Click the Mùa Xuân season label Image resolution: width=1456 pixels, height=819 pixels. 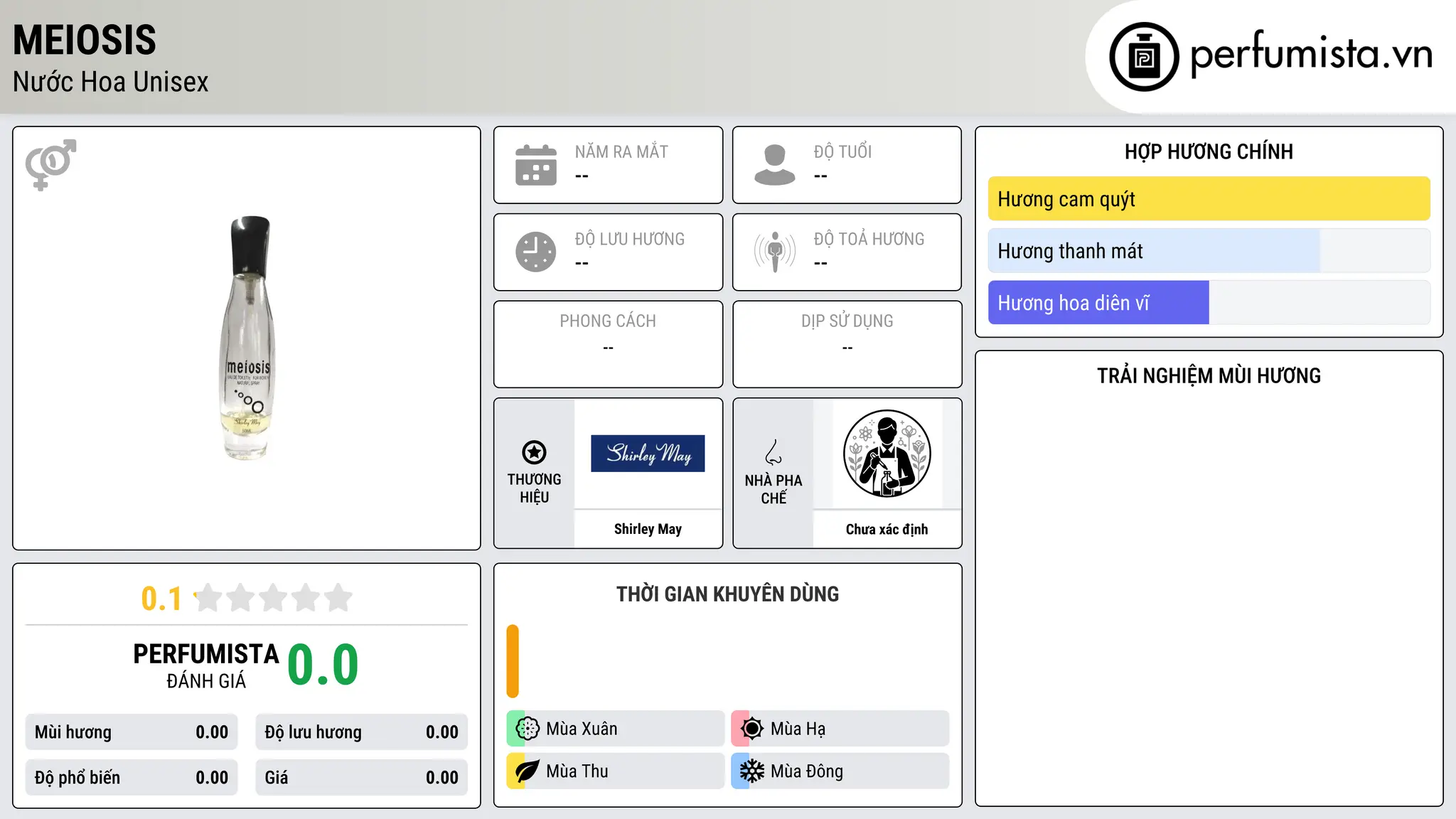[x=582, y=729]
